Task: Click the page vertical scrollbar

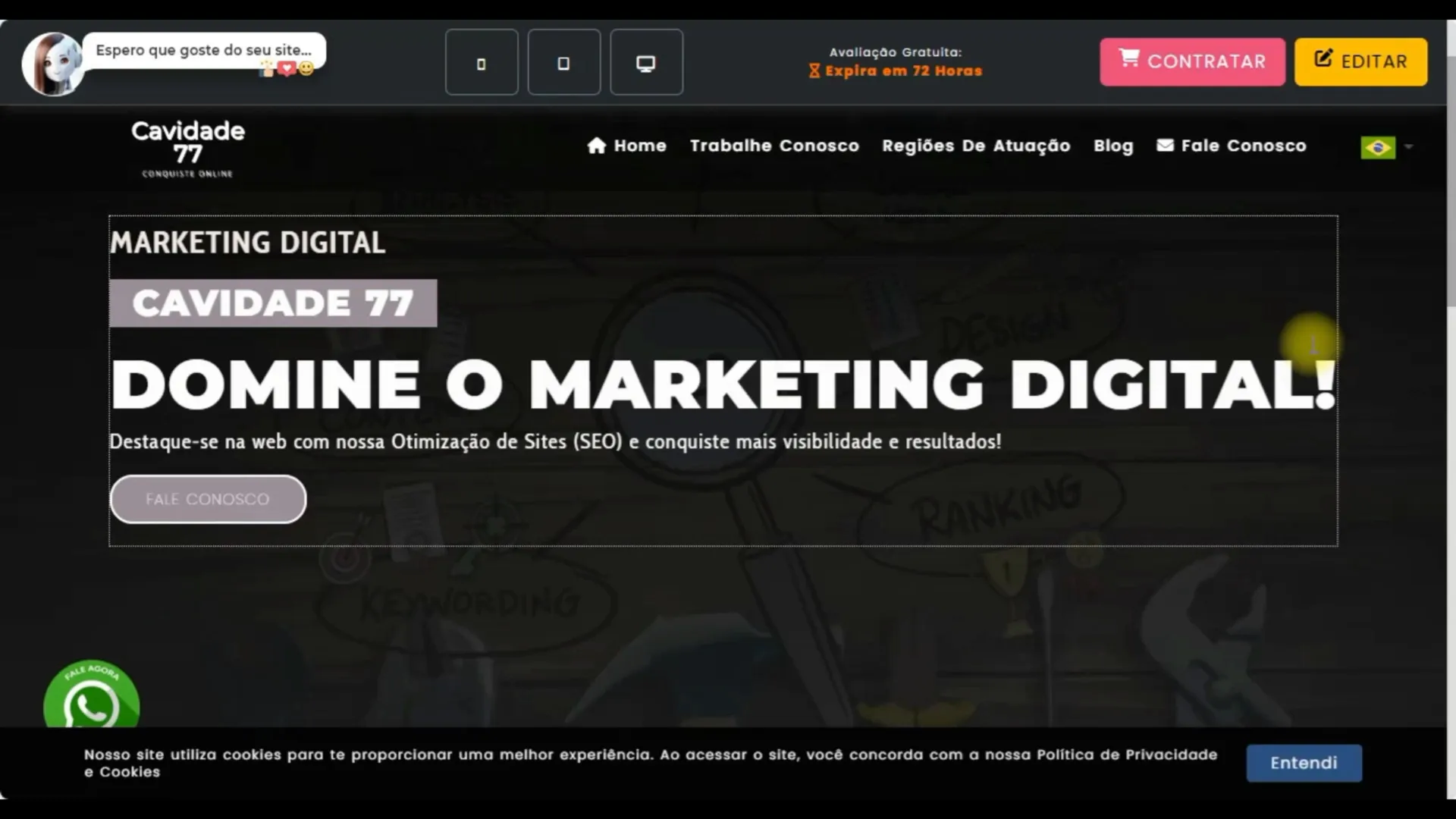Action: coord(1451,182)
